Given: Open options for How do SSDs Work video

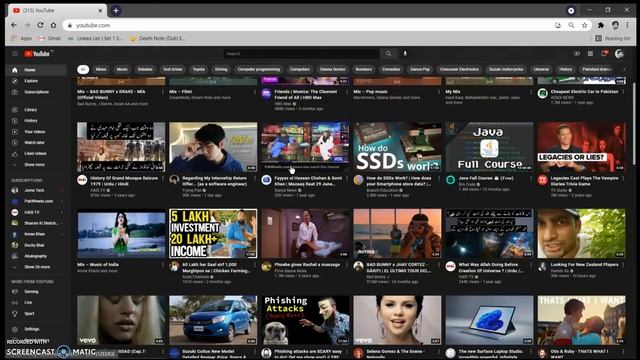Looking at the screenshot, I should [439, 179].
